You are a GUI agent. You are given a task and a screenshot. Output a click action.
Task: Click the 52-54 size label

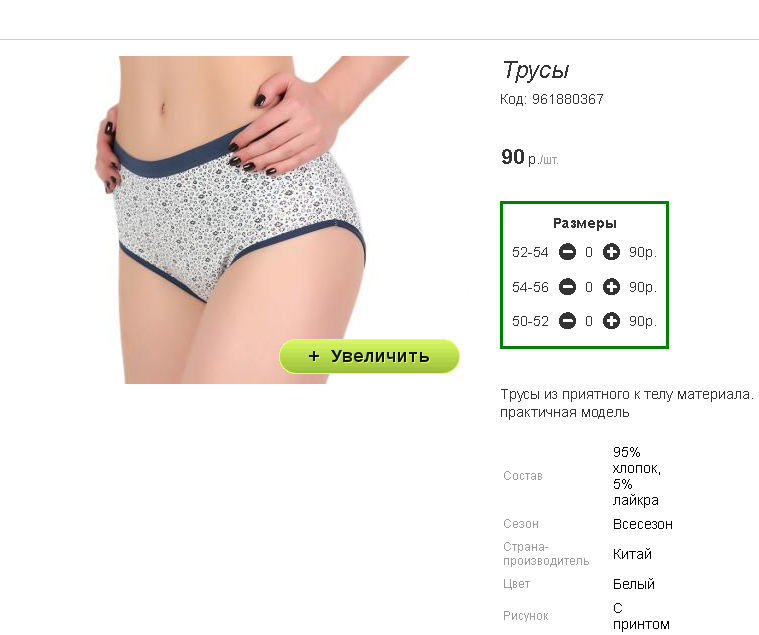click(x=530, y=252)
